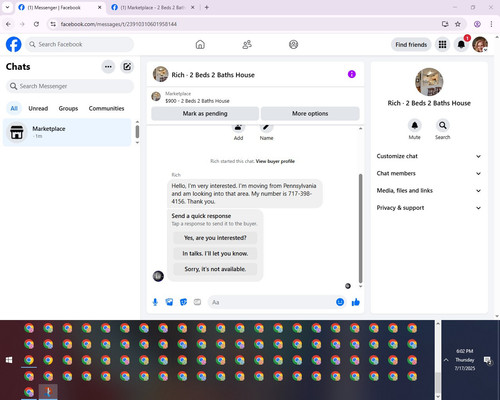Screen dimensions: 500x400
Task: Switch to the Marketplace browser tab
Action: (152, 7)
